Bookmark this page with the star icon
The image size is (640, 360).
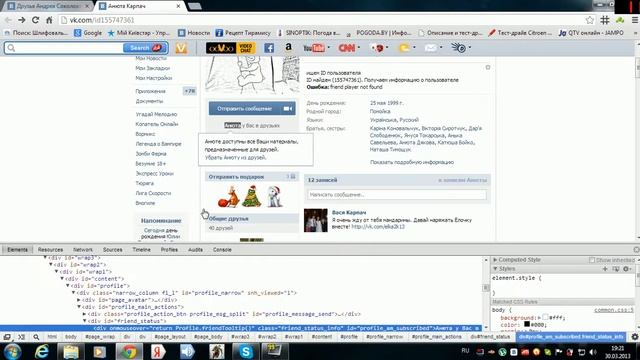(x=590, y=20)
